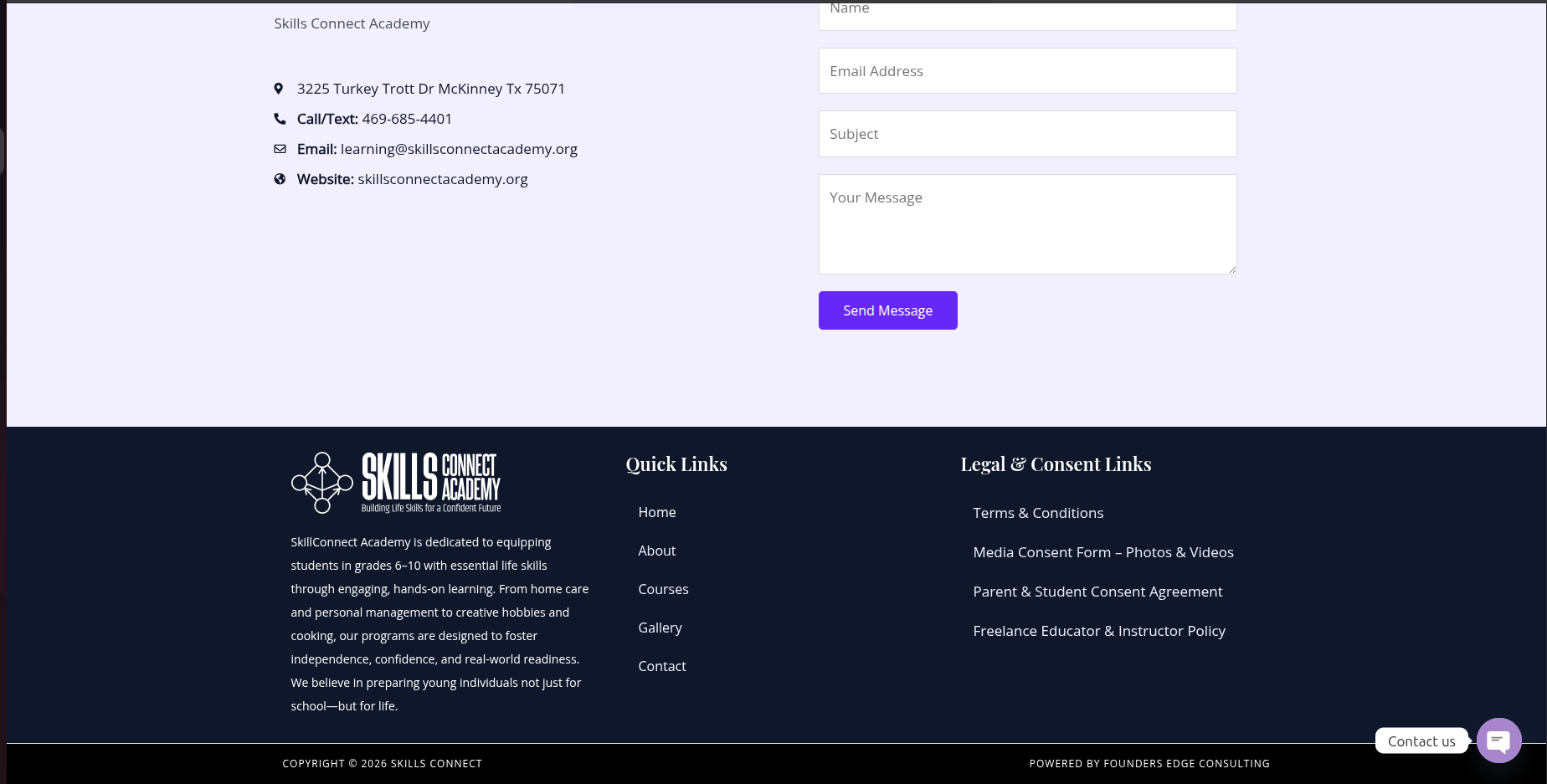This screenshot has height=784, width=1547.
Task: Click the phone icon beside Call/Text
Action: pyautogui.click(x=280, y=119)
